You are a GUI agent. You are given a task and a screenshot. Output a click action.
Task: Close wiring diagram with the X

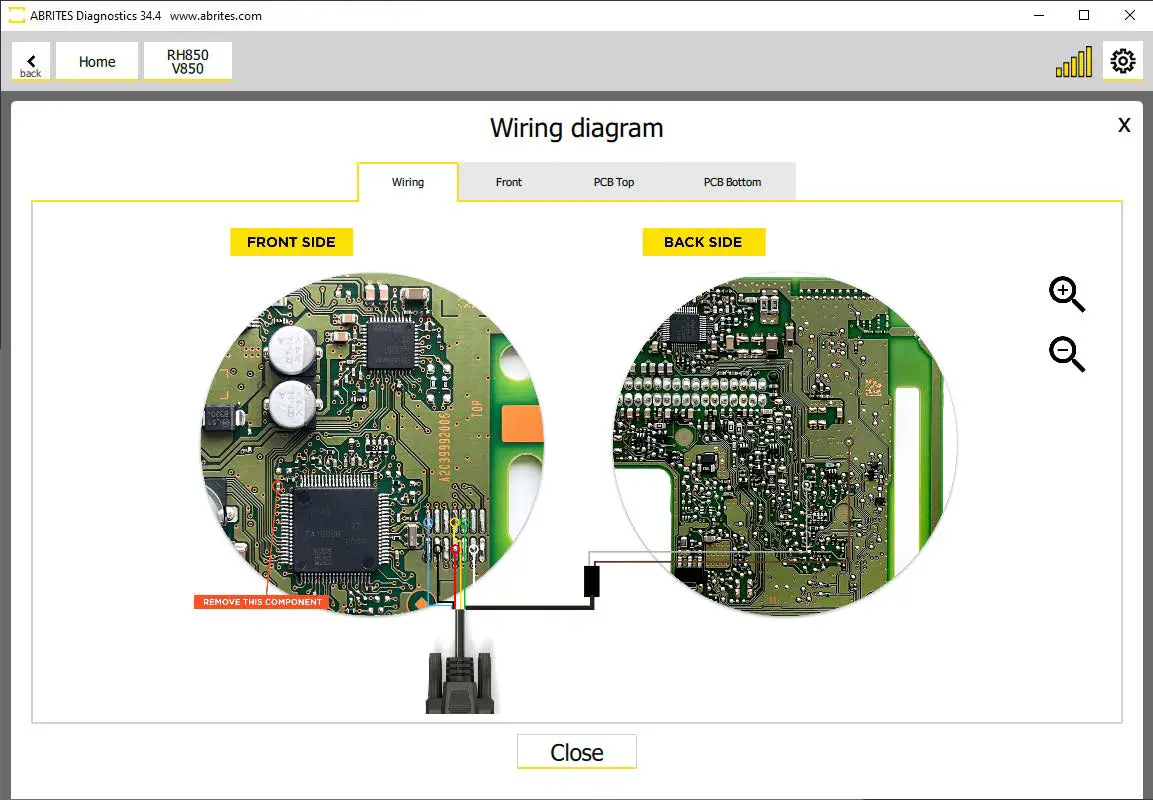click(x=1124, y=125)
